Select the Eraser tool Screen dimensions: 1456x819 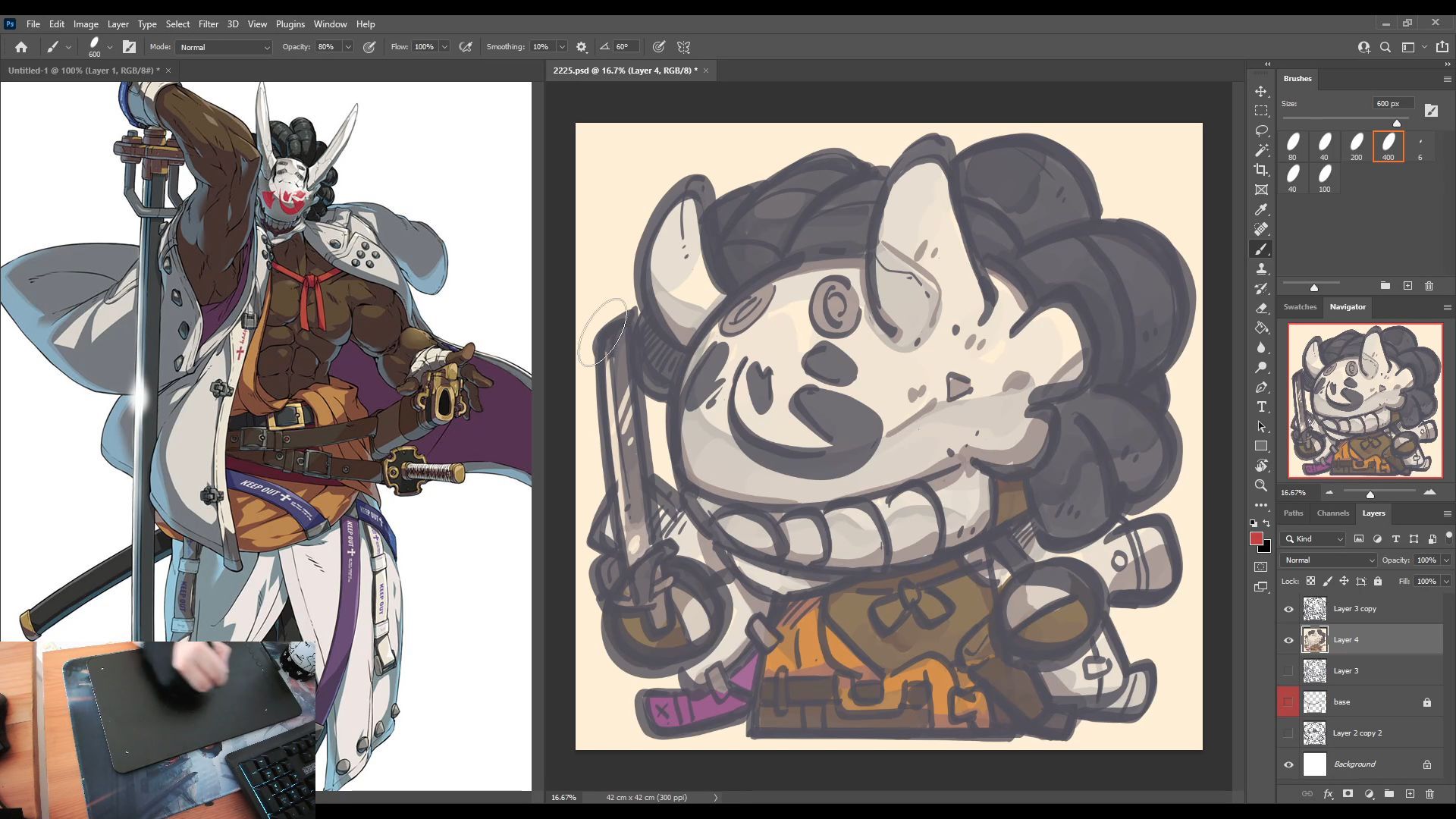1261,309
